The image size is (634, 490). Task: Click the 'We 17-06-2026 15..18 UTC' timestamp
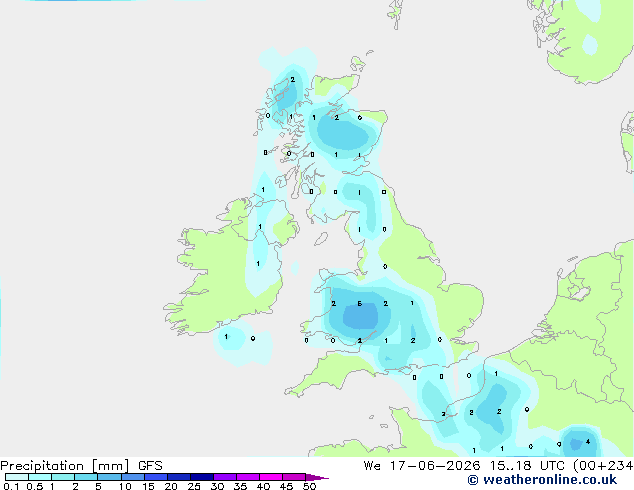466,466
